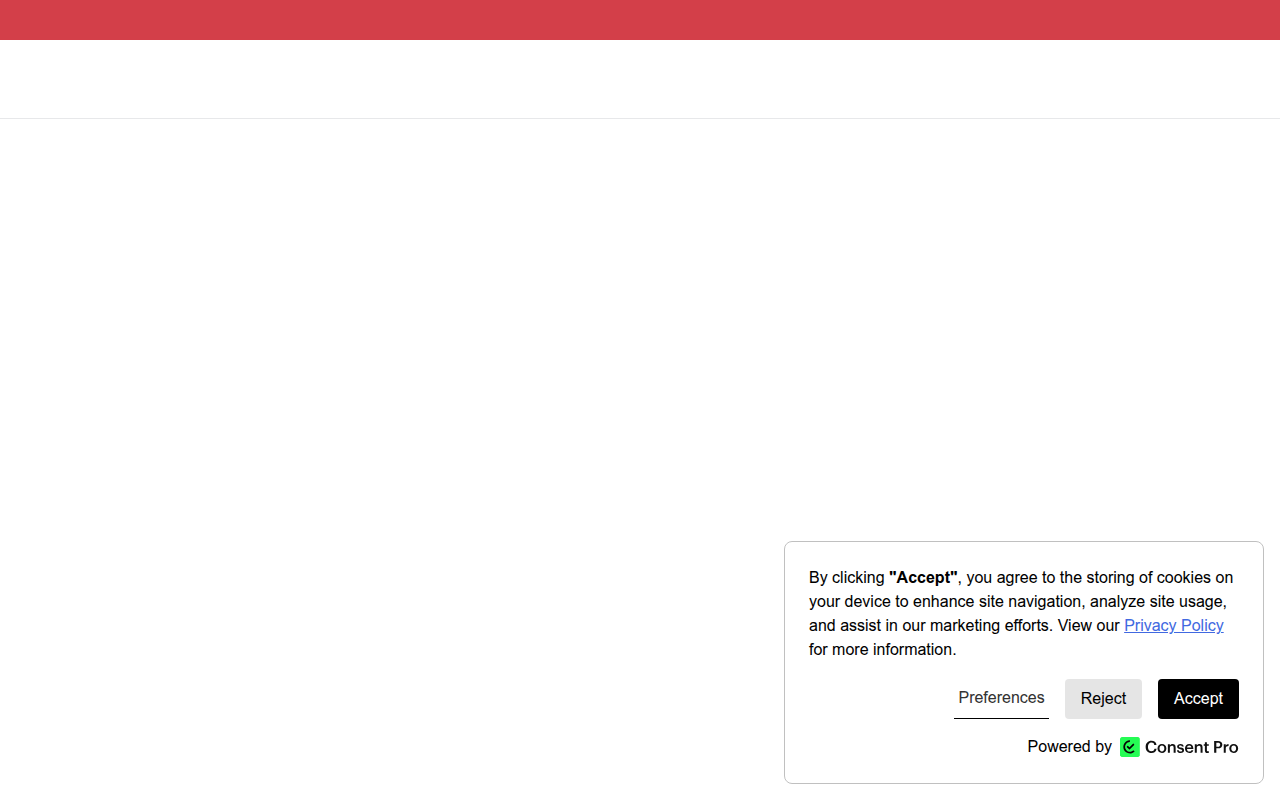Accept cookies with the black Accept button

(1198, 698)
